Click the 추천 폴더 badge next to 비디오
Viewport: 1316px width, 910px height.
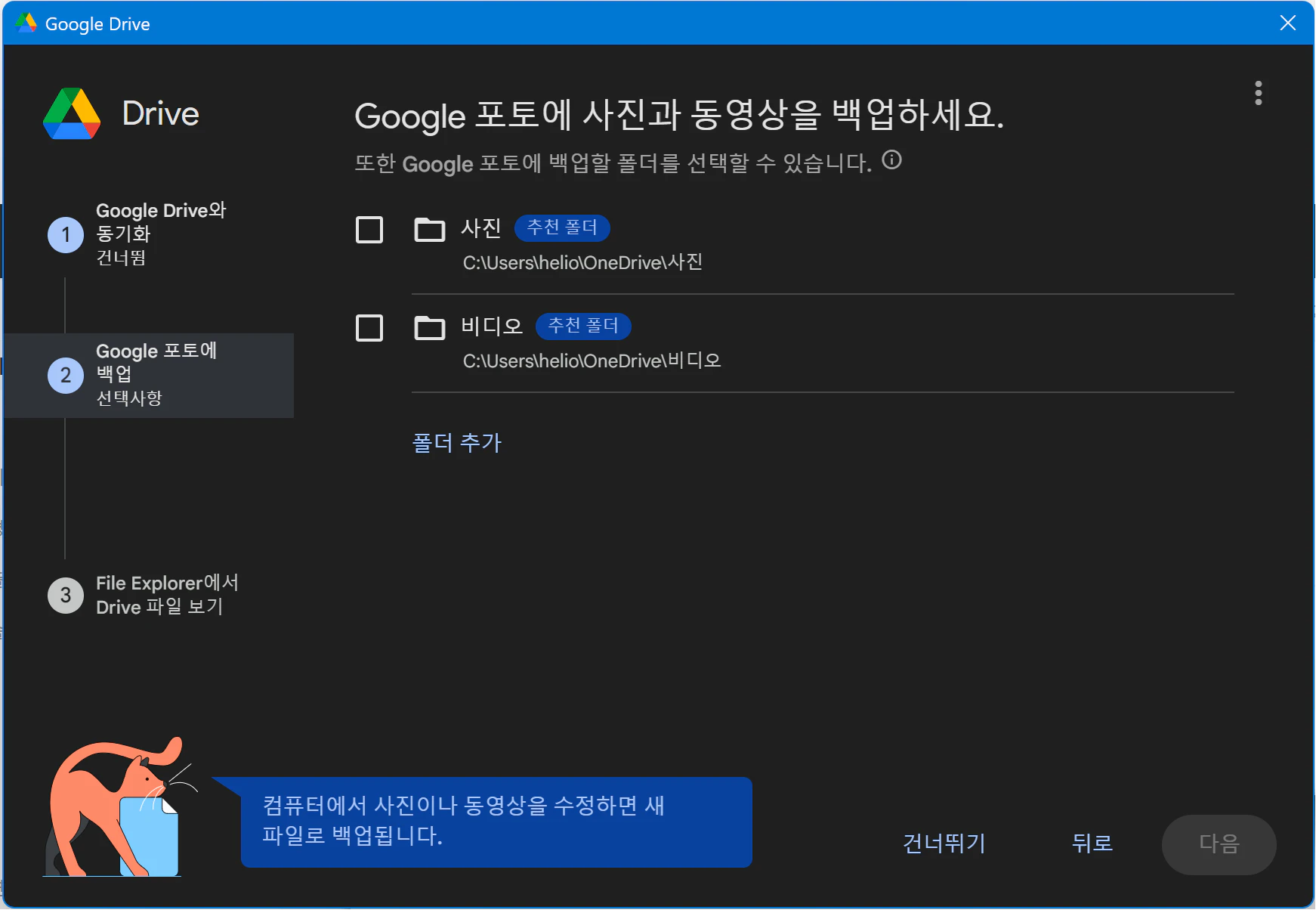(583, 326)
